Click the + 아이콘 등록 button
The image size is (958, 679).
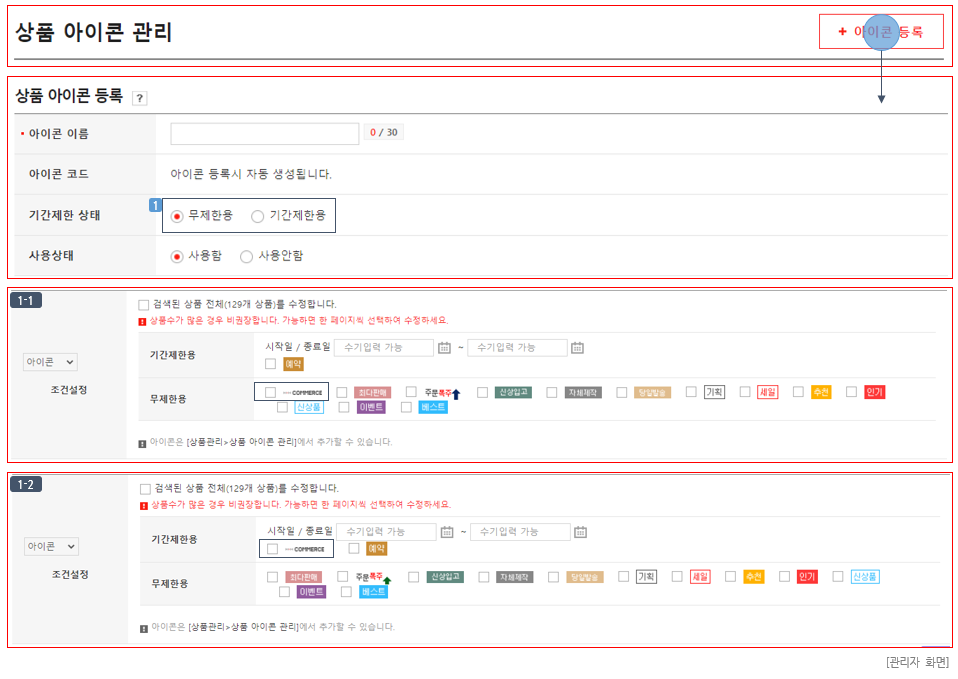pos(881,32)
